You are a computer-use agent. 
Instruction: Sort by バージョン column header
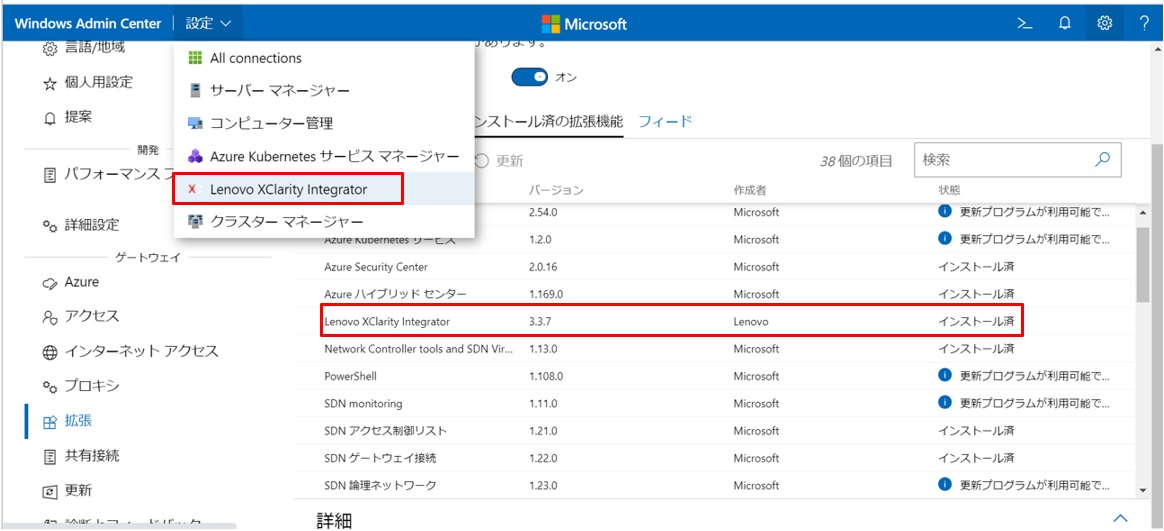click(x=556, y=190)
